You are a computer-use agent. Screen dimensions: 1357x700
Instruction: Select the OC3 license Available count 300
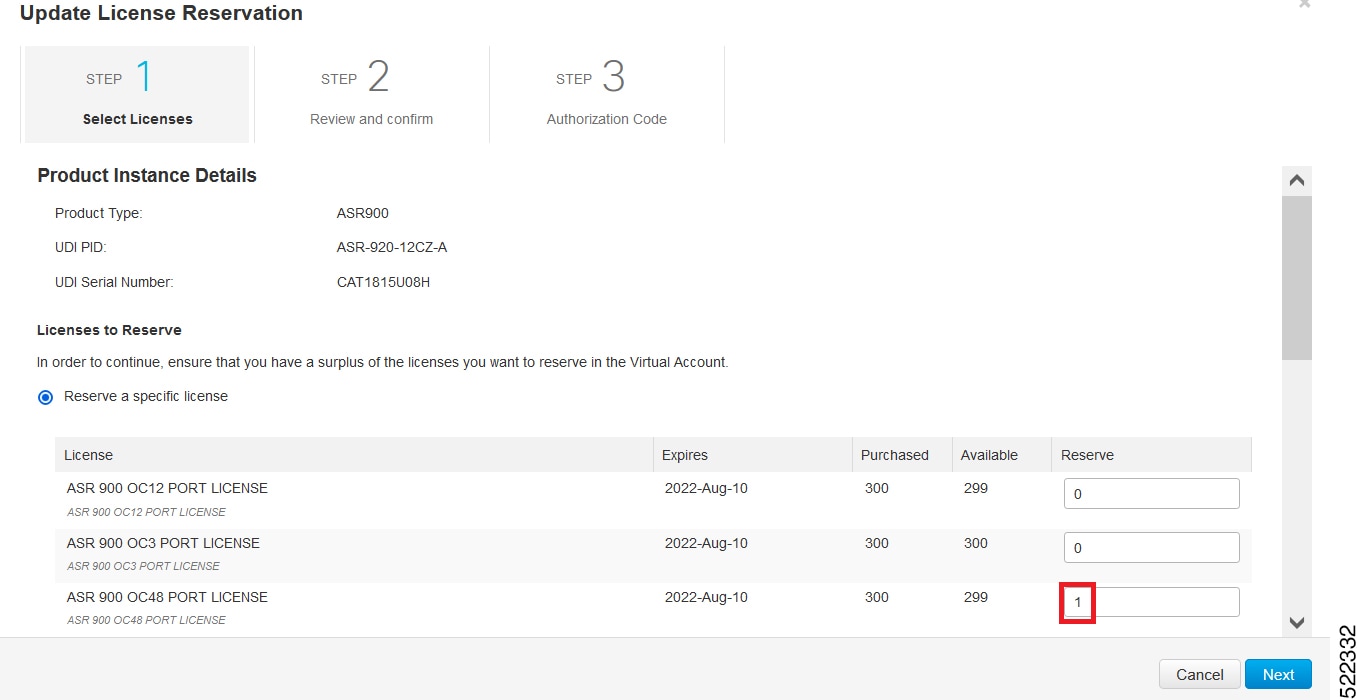tap(975, 543)
